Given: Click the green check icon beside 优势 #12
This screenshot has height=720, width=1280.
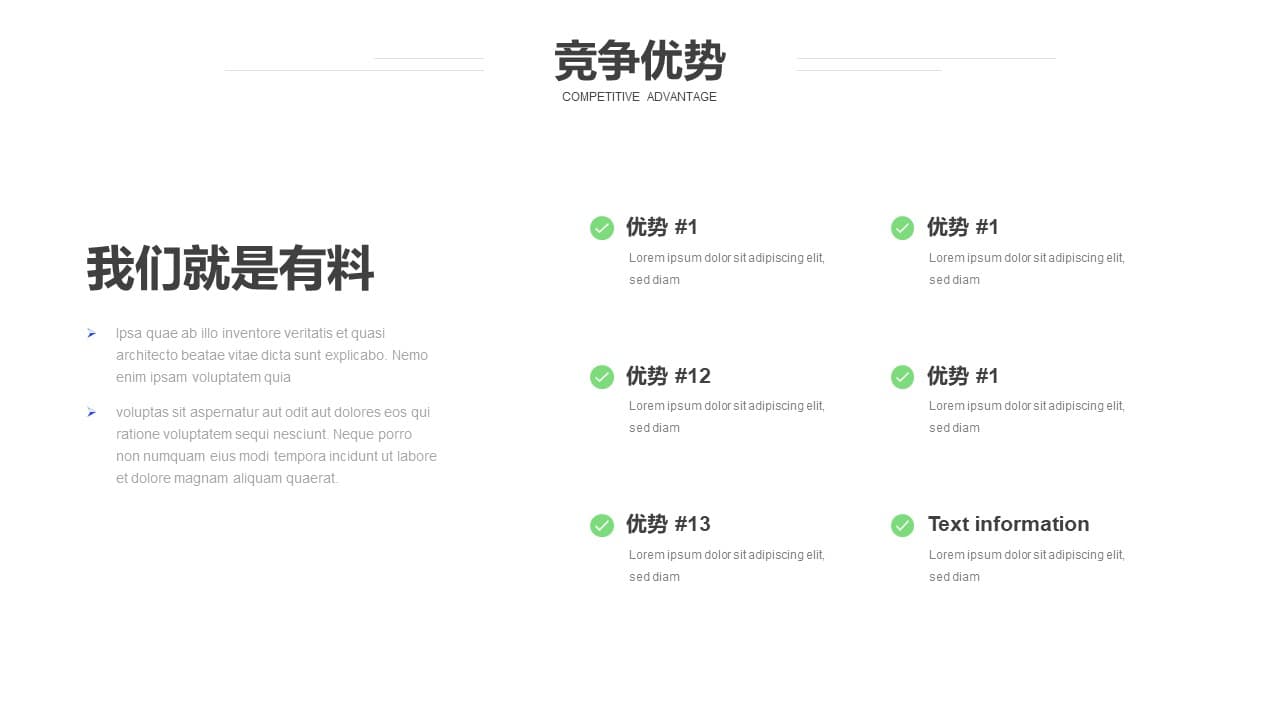Looking at the screenshot, I should pos(602,377).
